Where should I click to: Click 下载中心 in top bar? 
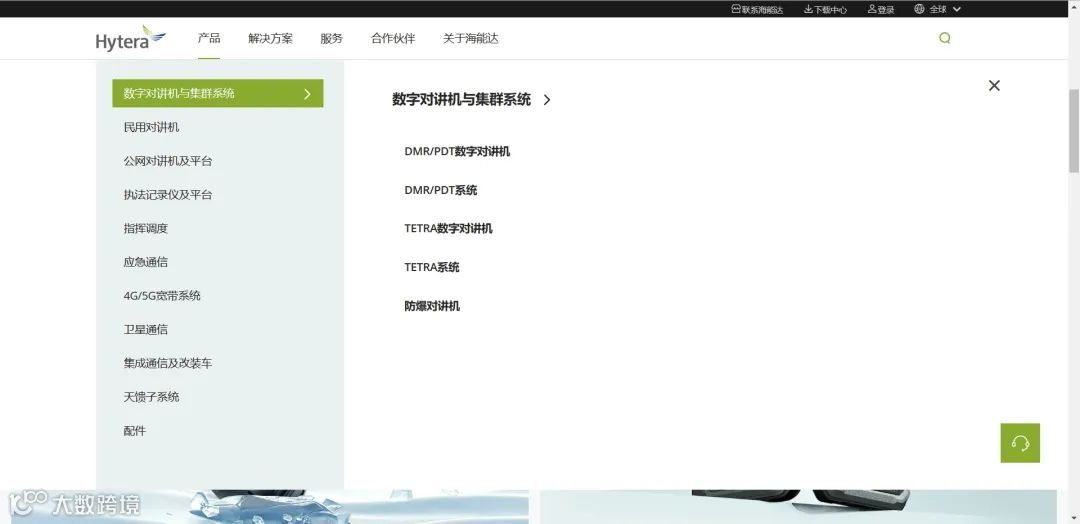pos(831,10)
